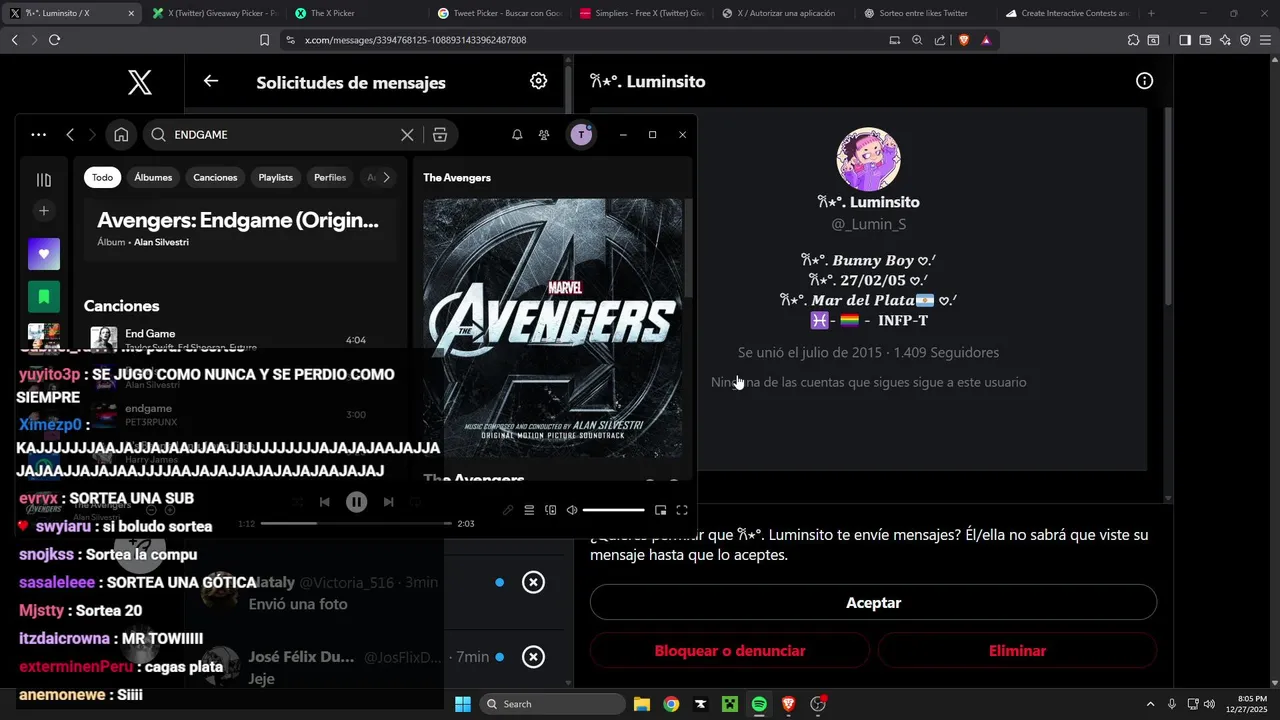This screenshot has width=1280, height=720.
Task: Open Liked Songs in Spotify sidebar
Action: tap(44, 254)
